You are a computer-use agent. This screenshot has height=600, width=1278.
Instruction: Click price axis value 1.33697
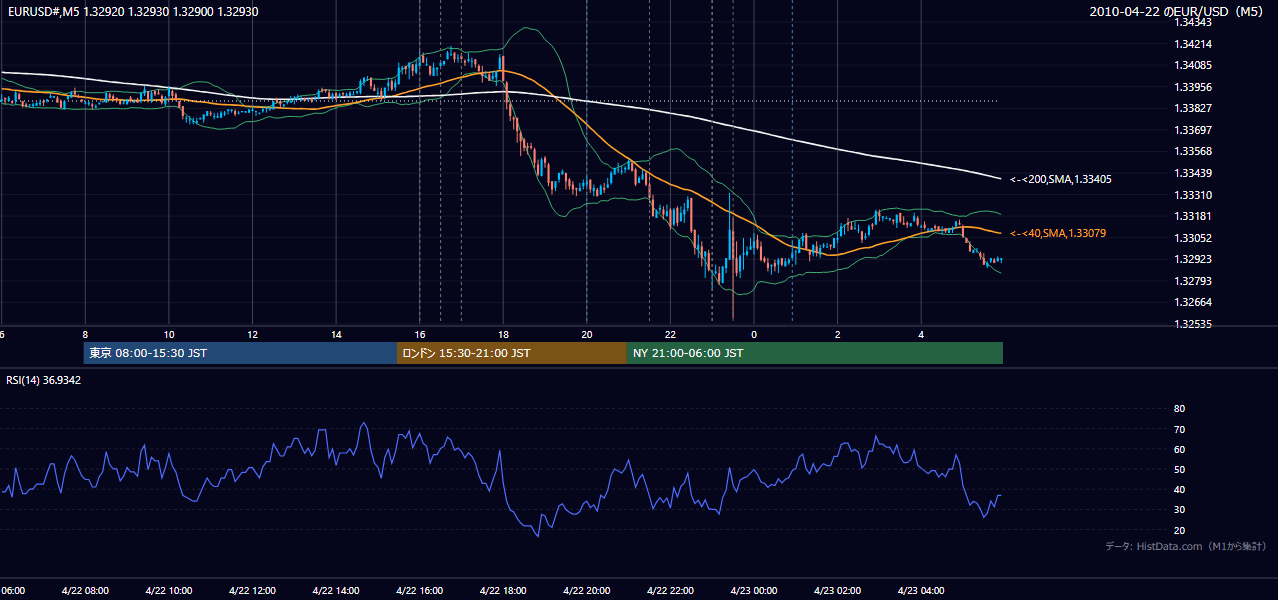[x=1193, y=130]
